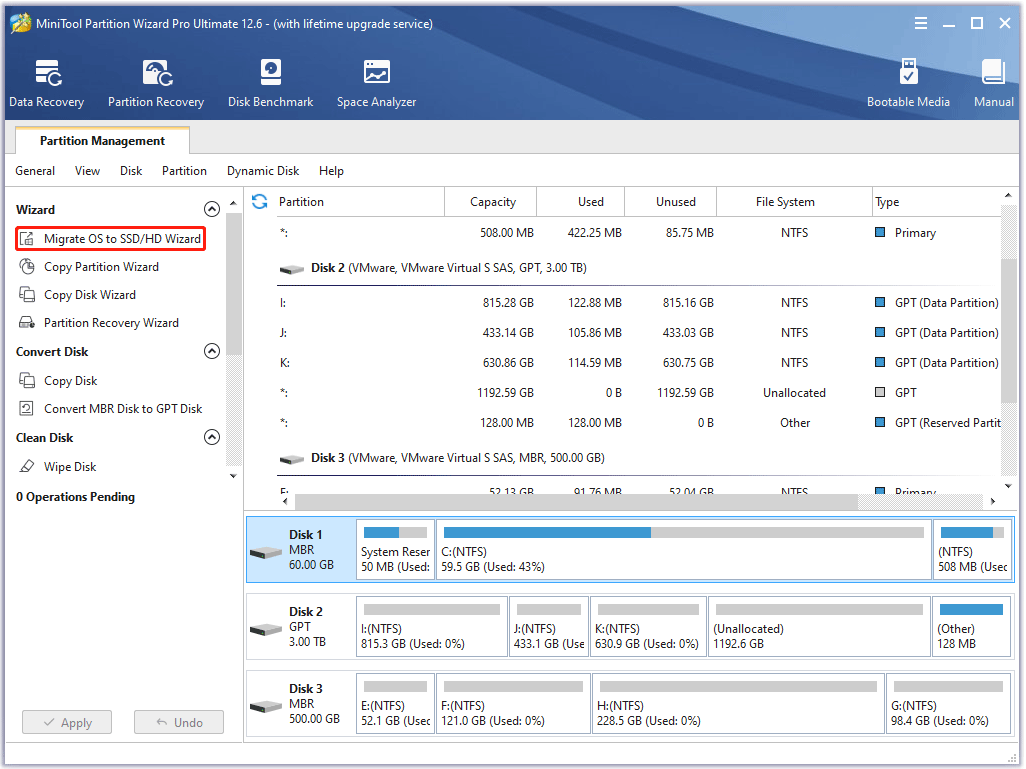1026x769 pixels.
Task: Select F:(NTFS) block in Disk 3 map
Action: [513, 704]
